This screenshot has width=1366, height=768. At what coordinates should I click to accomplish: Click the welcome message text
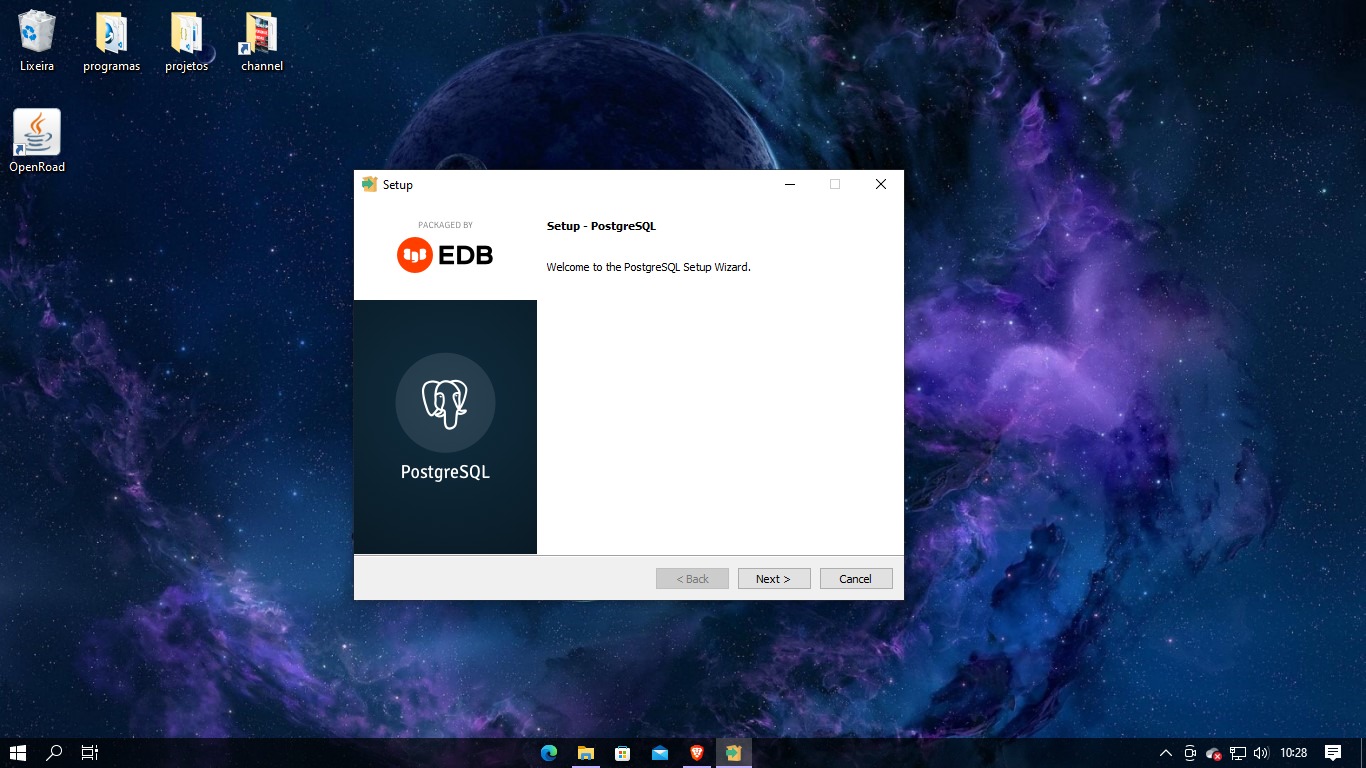648,267
